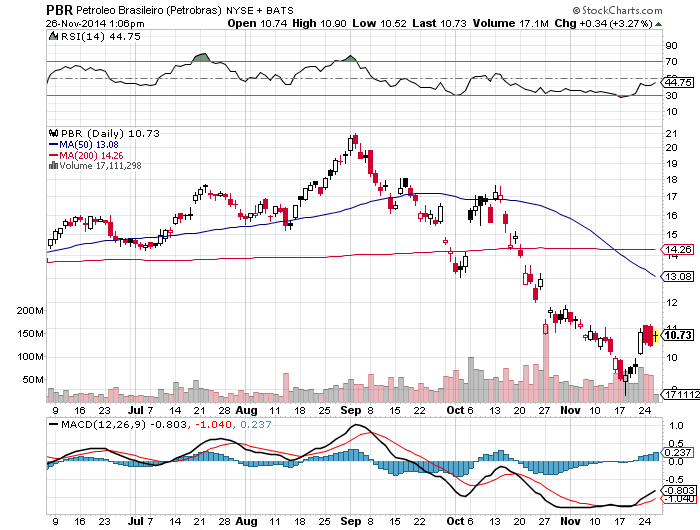This screenshot has width=700, height=530.
Task: Click the Aug label on price chart axis
Action: [x=246, y=410]
